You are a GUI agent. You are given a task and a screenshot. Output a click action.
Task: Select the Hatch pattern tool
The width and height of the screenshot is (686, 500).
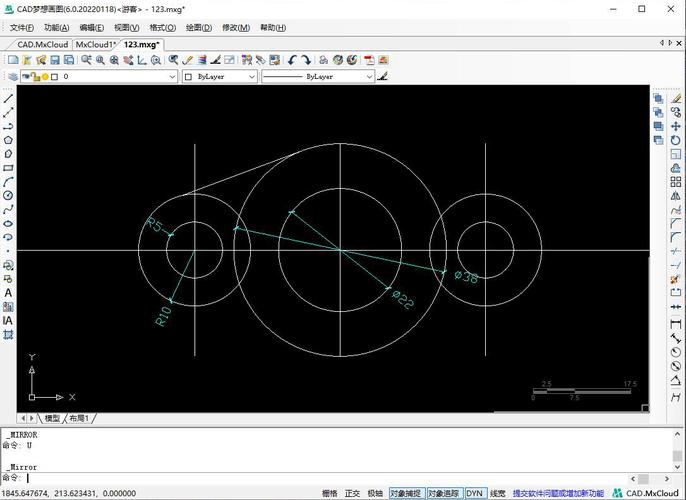(8, 335)
